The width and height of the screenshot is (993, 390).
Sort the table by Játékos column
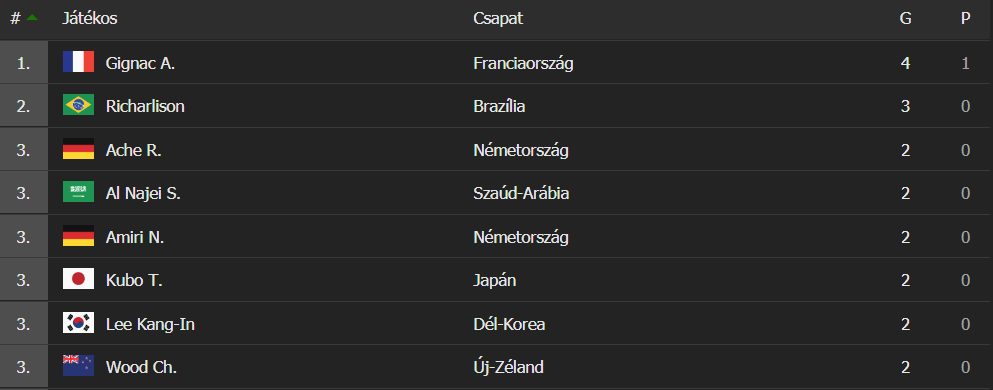click(x=89, y=19)
